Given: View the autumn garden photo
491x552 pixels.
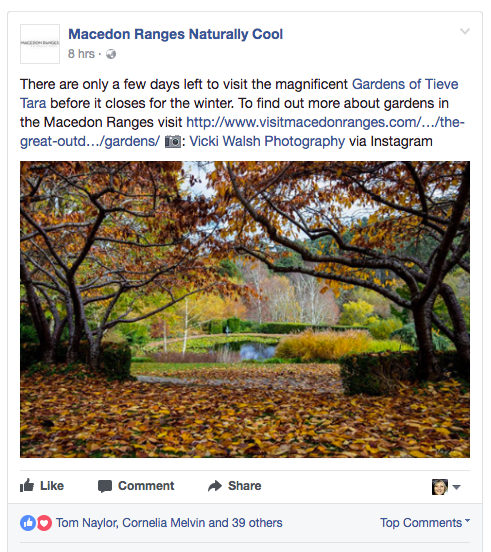Looking at the screenshot, I should tap(245, 309).
